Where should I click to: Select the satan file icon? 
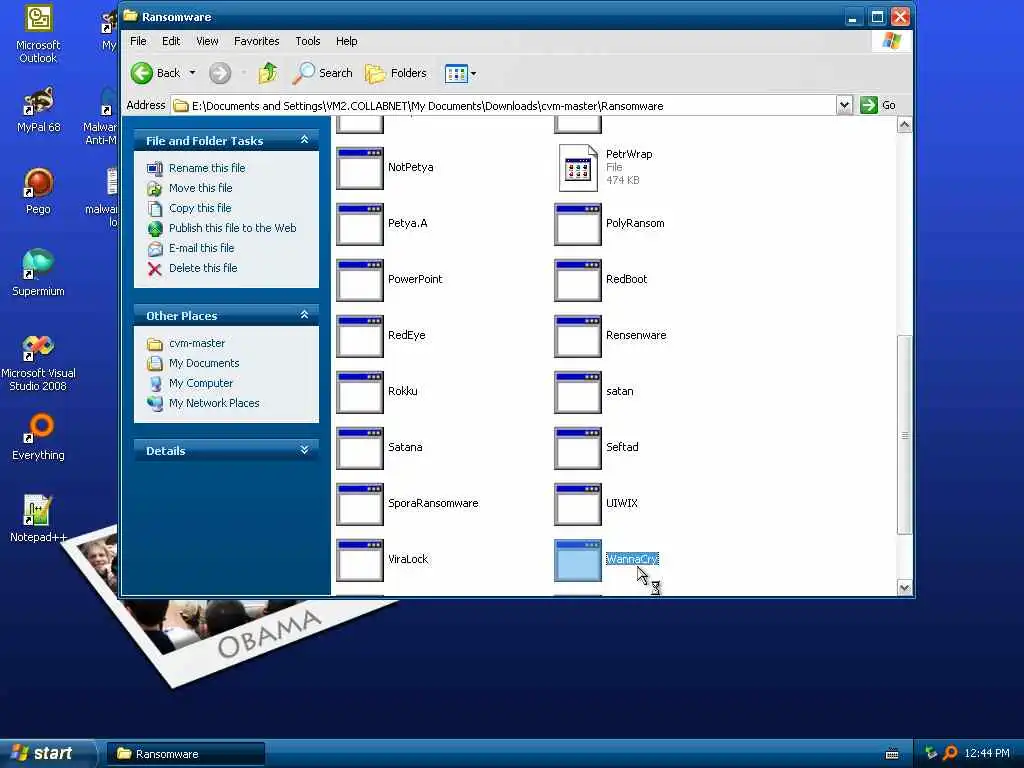[578, 392]
